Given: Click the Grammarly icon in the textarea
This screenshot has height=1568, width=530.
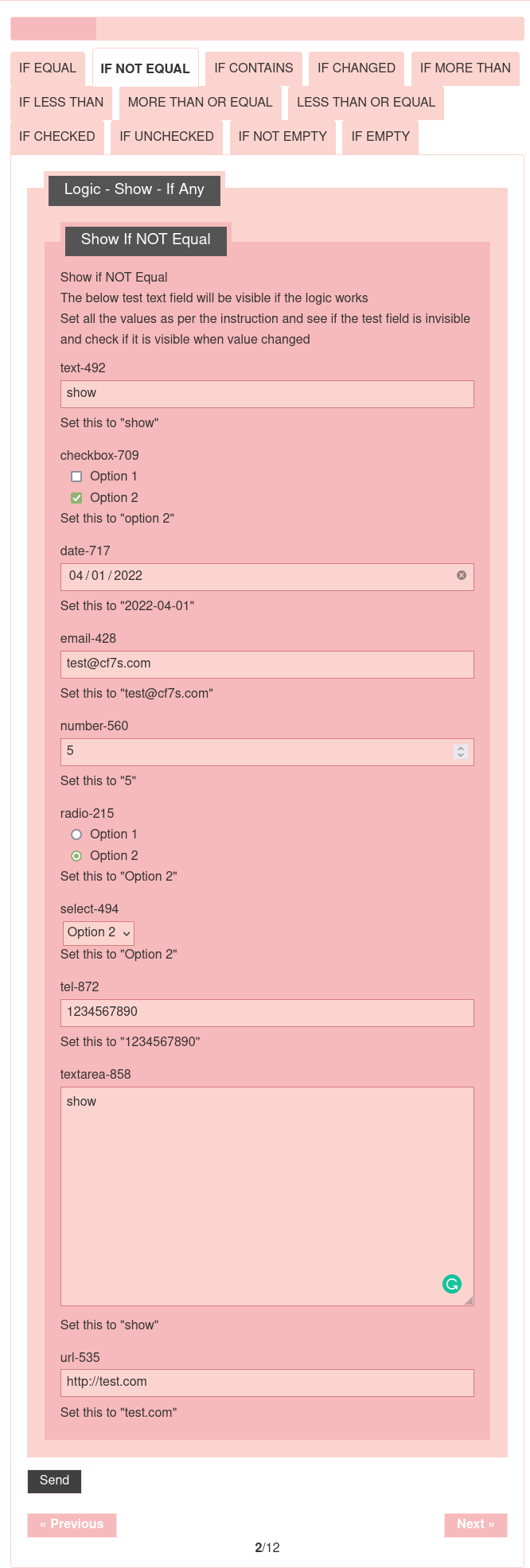Looking at the screenshot, I should 451,1283.
